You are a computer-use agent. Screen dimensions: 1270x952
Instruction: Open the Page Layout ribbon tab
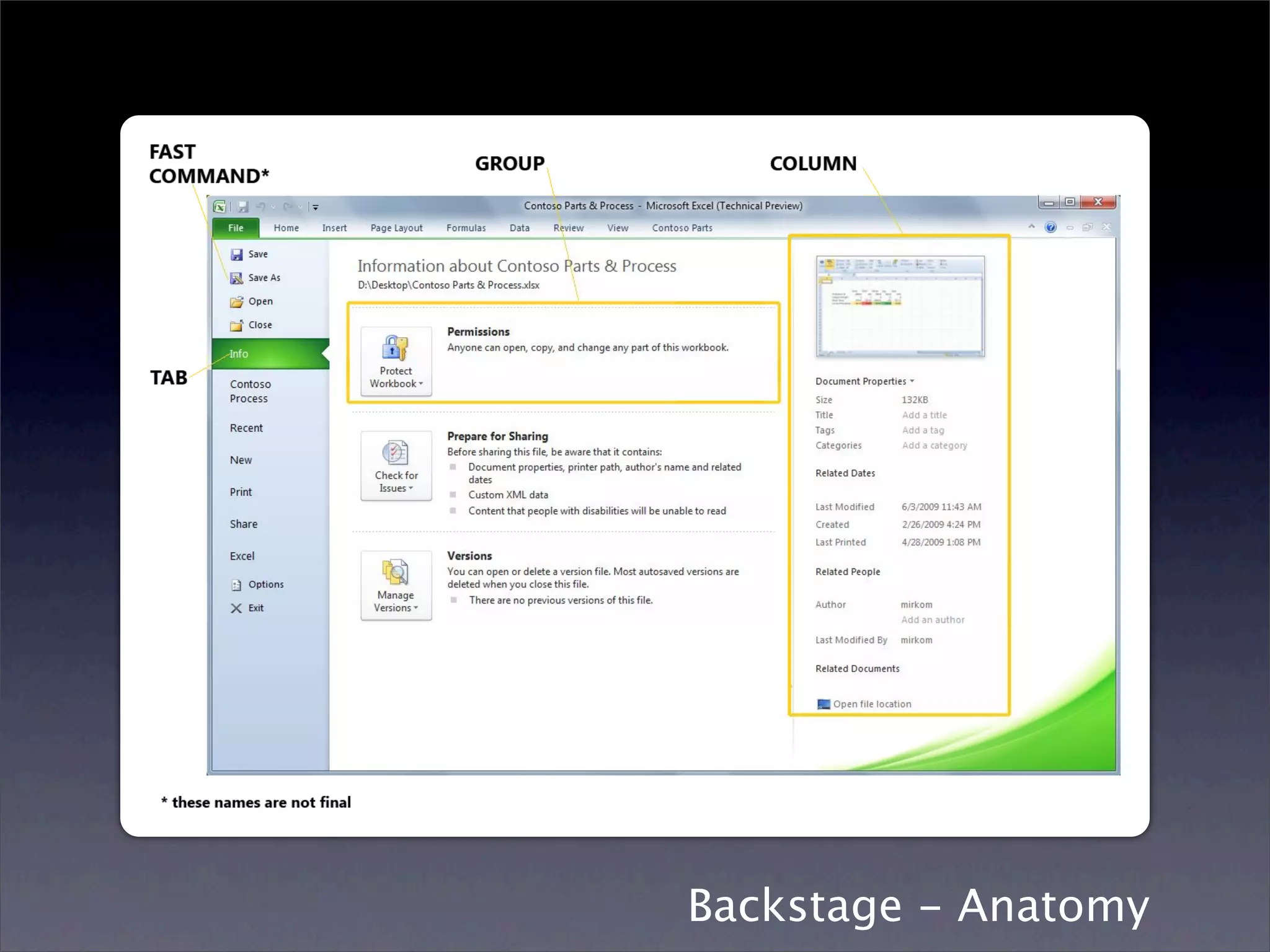(396, 228)
